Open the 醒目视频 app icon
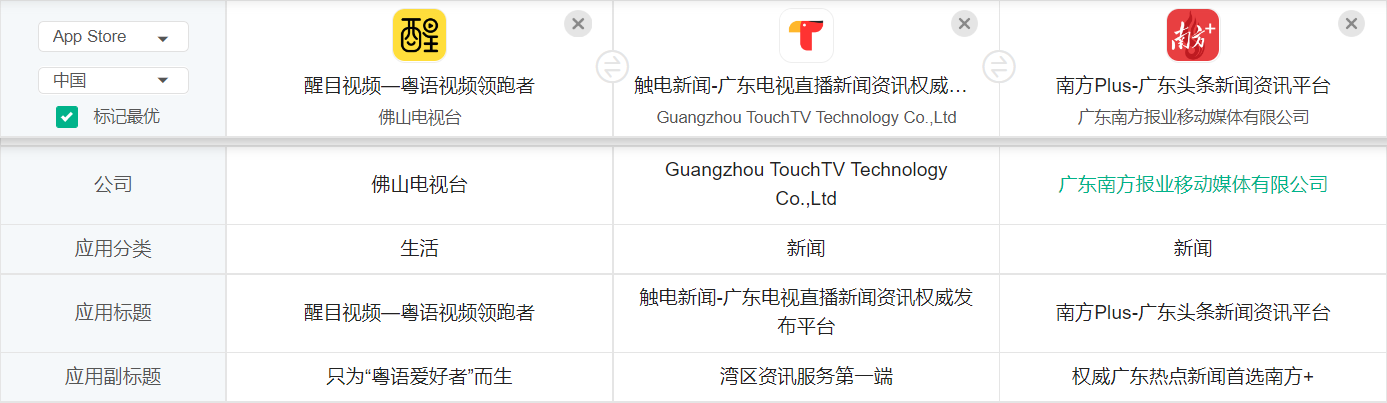The height and width of the screenshot is (403, 1387). pyautogui.click(x=419, y=35)
